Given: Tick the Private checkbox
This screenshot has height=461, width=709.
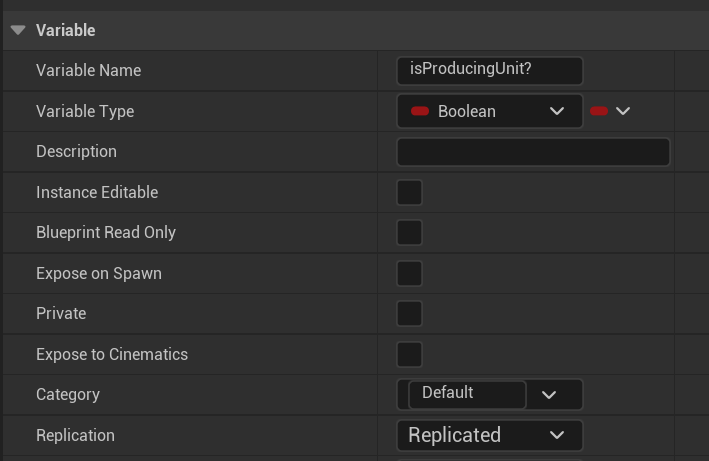Looking at the screenshot, I should (x=410, y=314).
